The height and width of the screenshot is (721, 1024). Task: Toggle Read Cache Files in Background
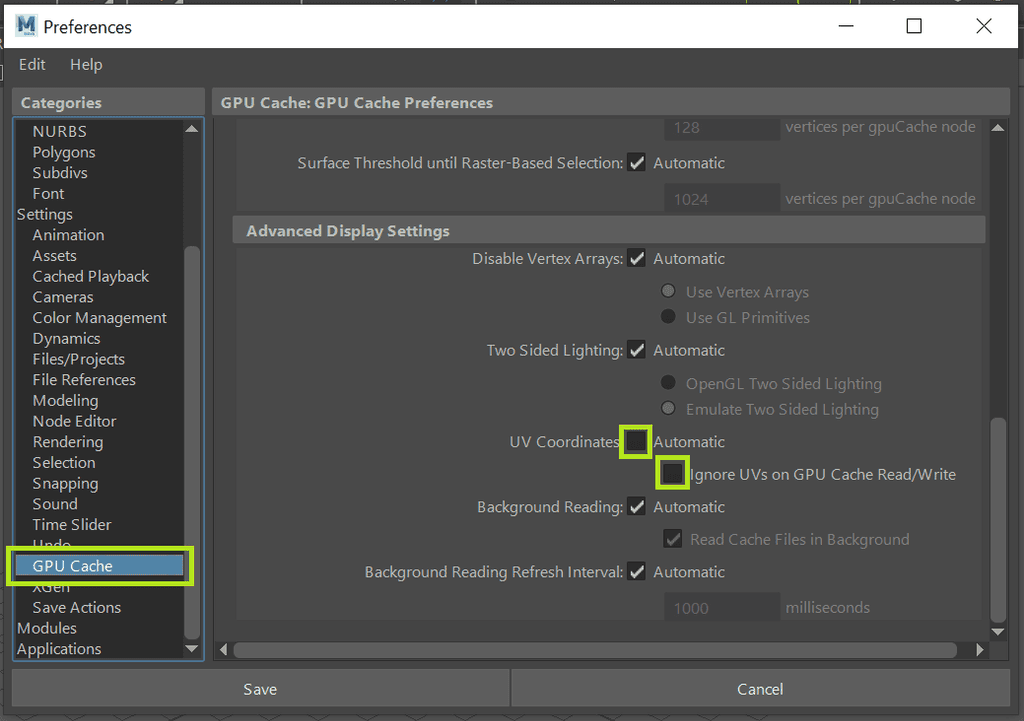pos(673,539)
